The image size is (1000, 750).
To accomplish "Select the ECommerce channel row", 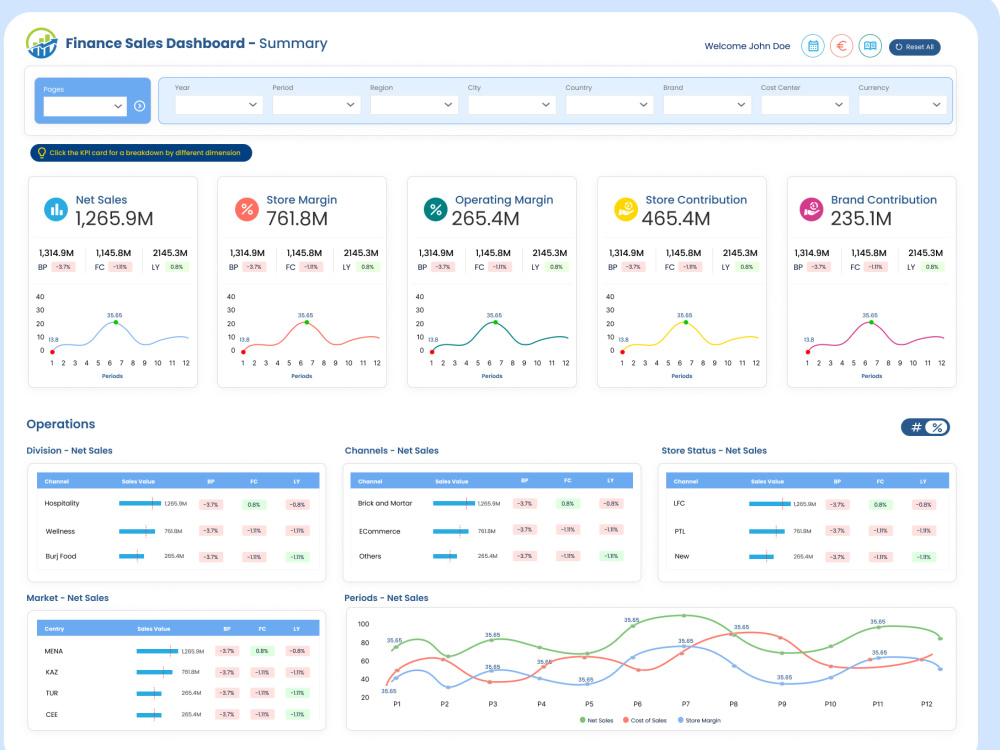I will [x=491, y=531].
